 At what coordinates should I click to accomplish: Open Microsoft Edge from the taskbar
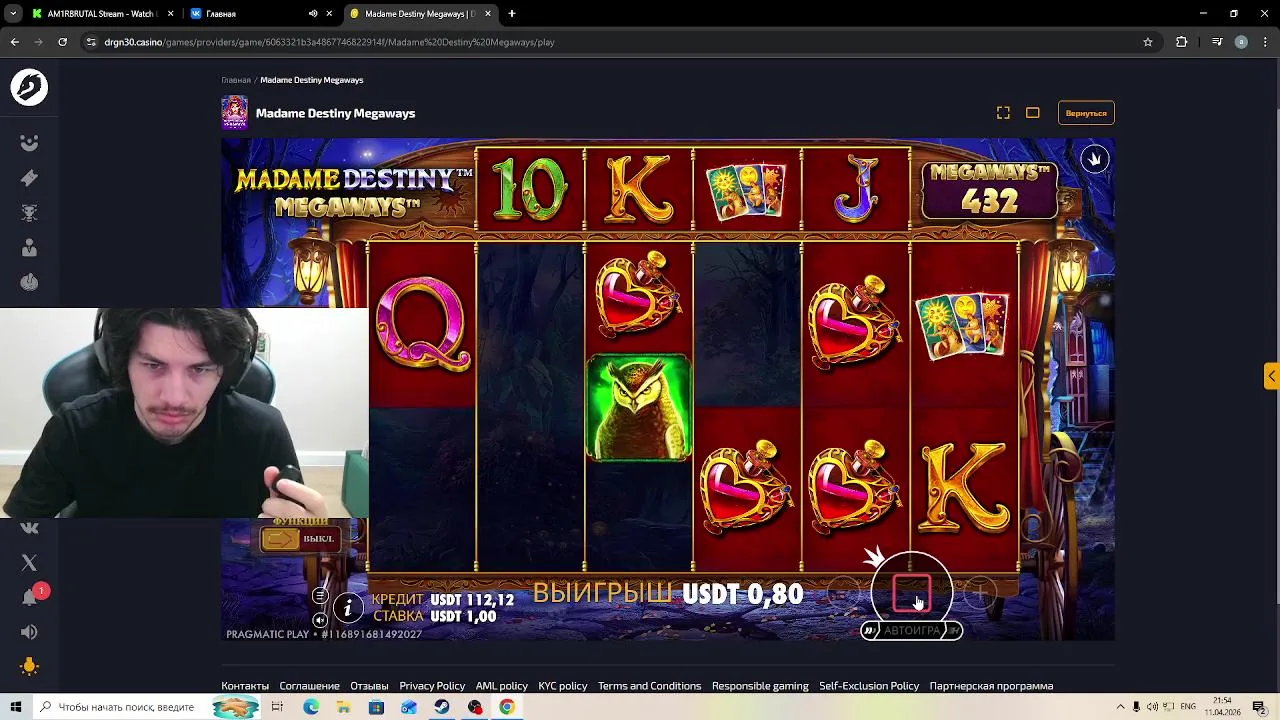[311, 707]
